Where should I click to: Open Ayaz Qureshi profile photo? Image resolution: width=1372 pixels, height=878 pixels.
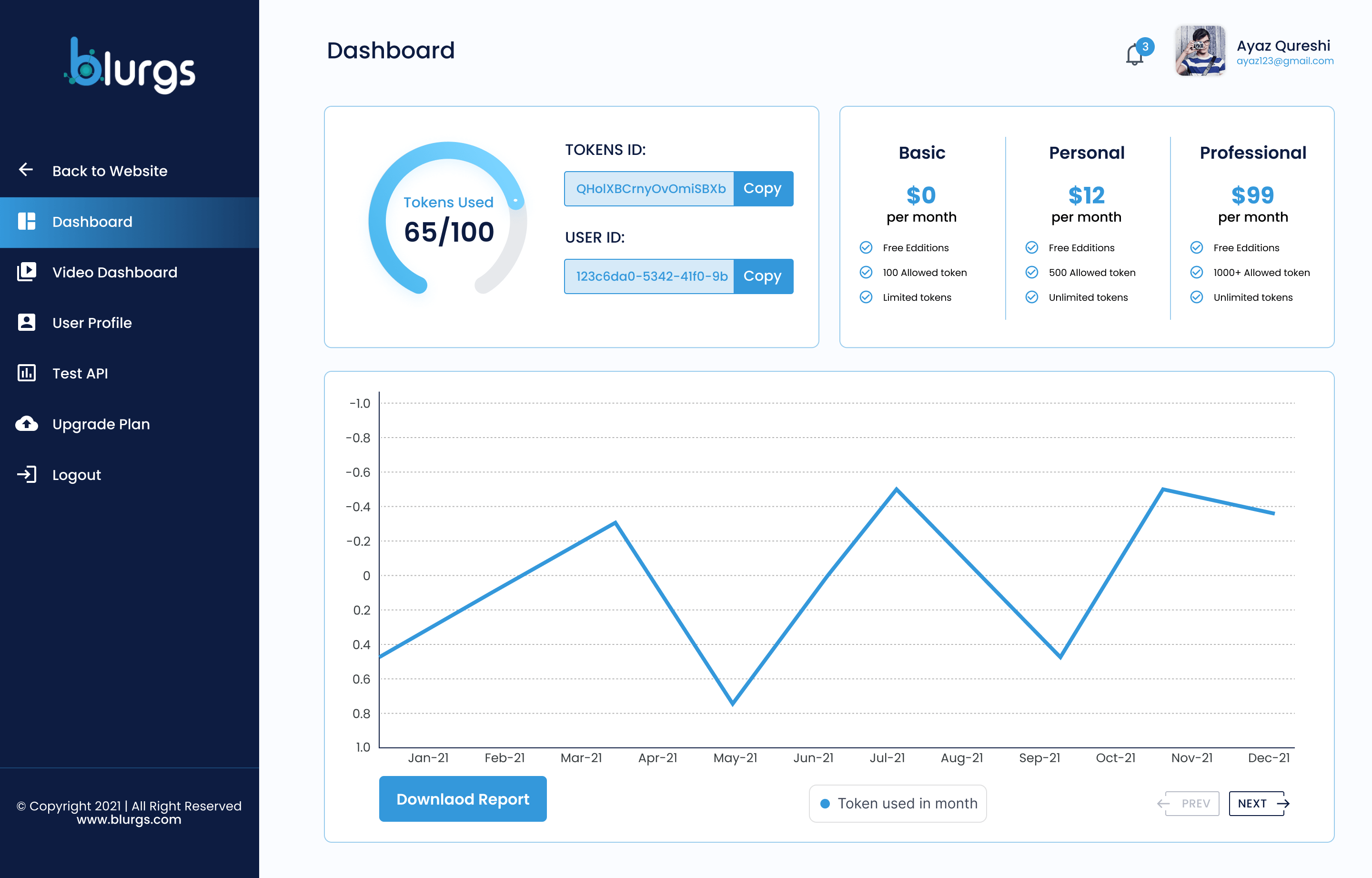pyautogui.click(x=1200, y=51)
